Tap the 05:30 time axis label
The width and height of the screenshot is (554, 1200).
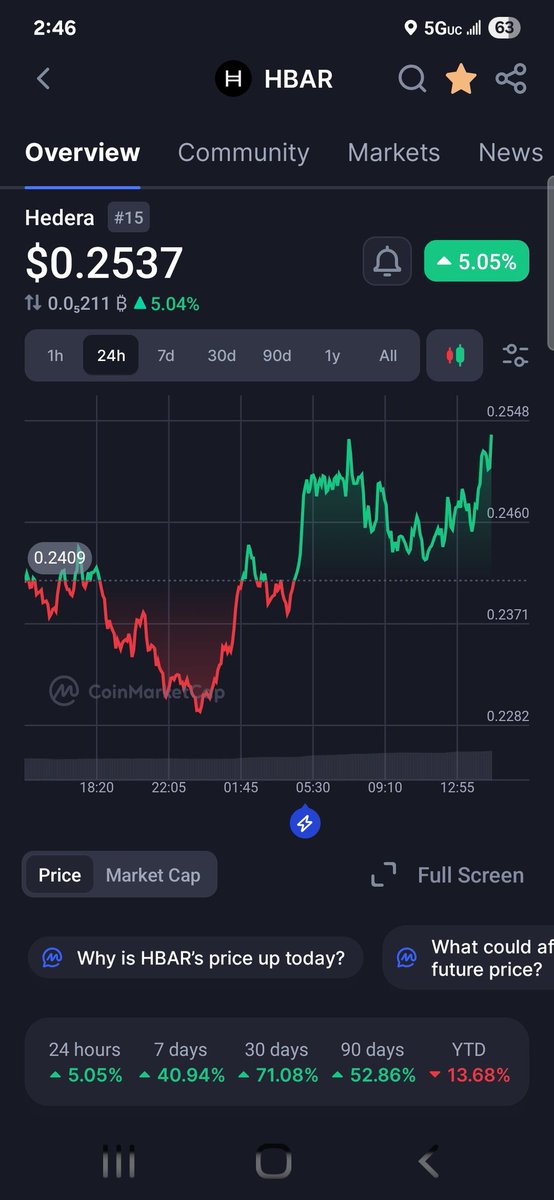pos(313,788)
